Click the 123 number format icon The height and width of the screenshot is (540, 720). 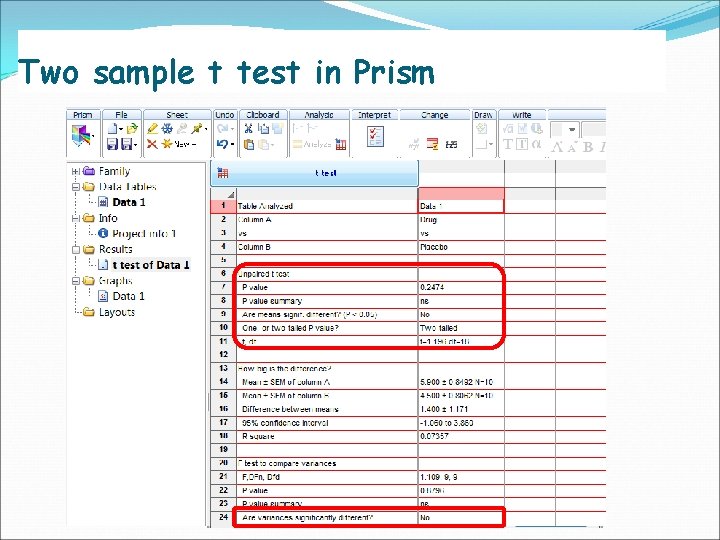451,144
